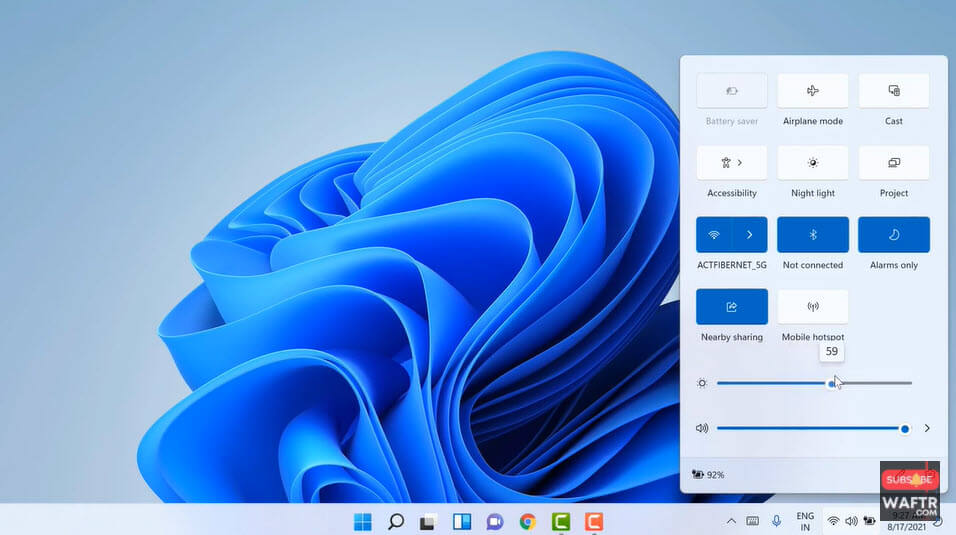
Task: Open orange Camtasia recorder on taskbar
Action: pos(593,522)
